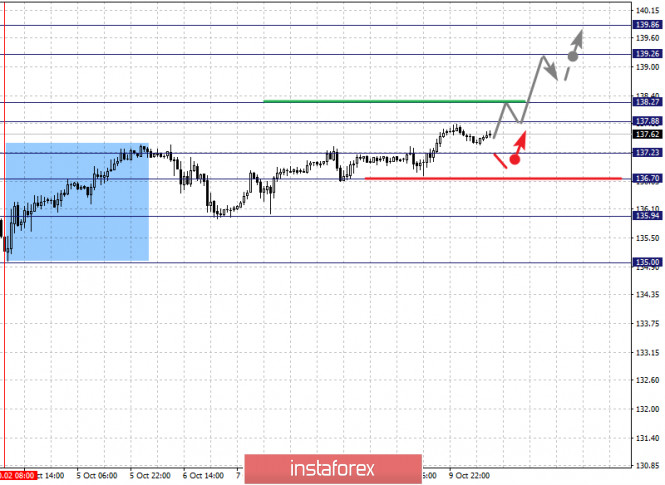Click the current price 137.62 label
665x485 pixels.
tap(647, 134)
